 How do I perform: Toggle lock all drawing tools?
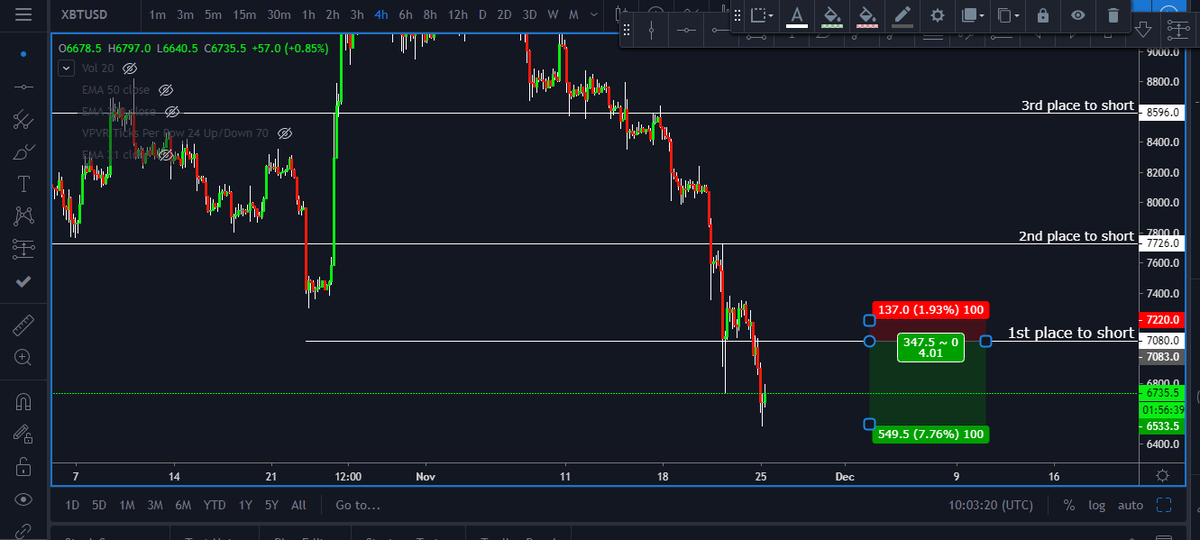24,467
